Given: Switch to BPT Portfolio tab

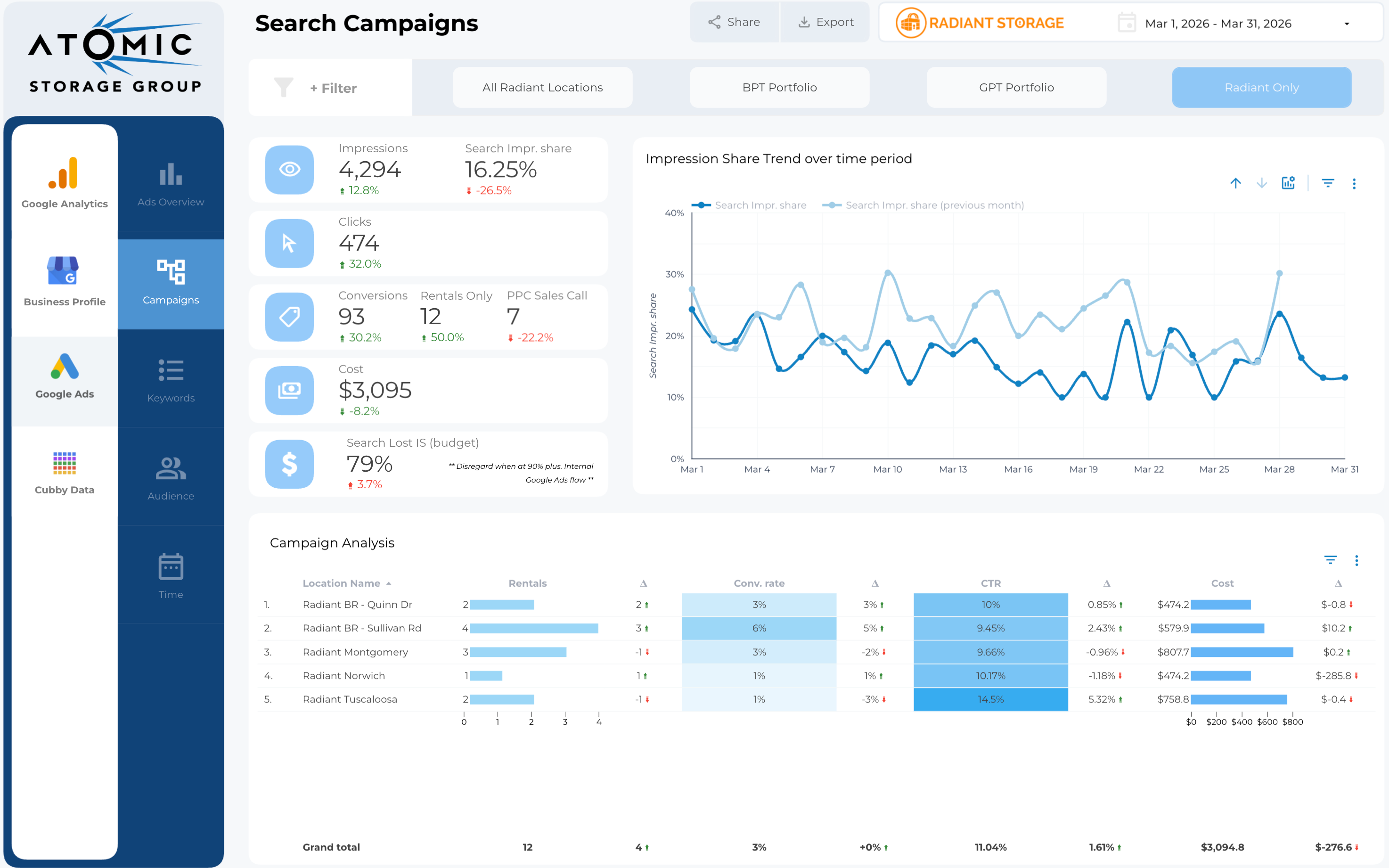Looking at the screenshot, I should 779,88.
